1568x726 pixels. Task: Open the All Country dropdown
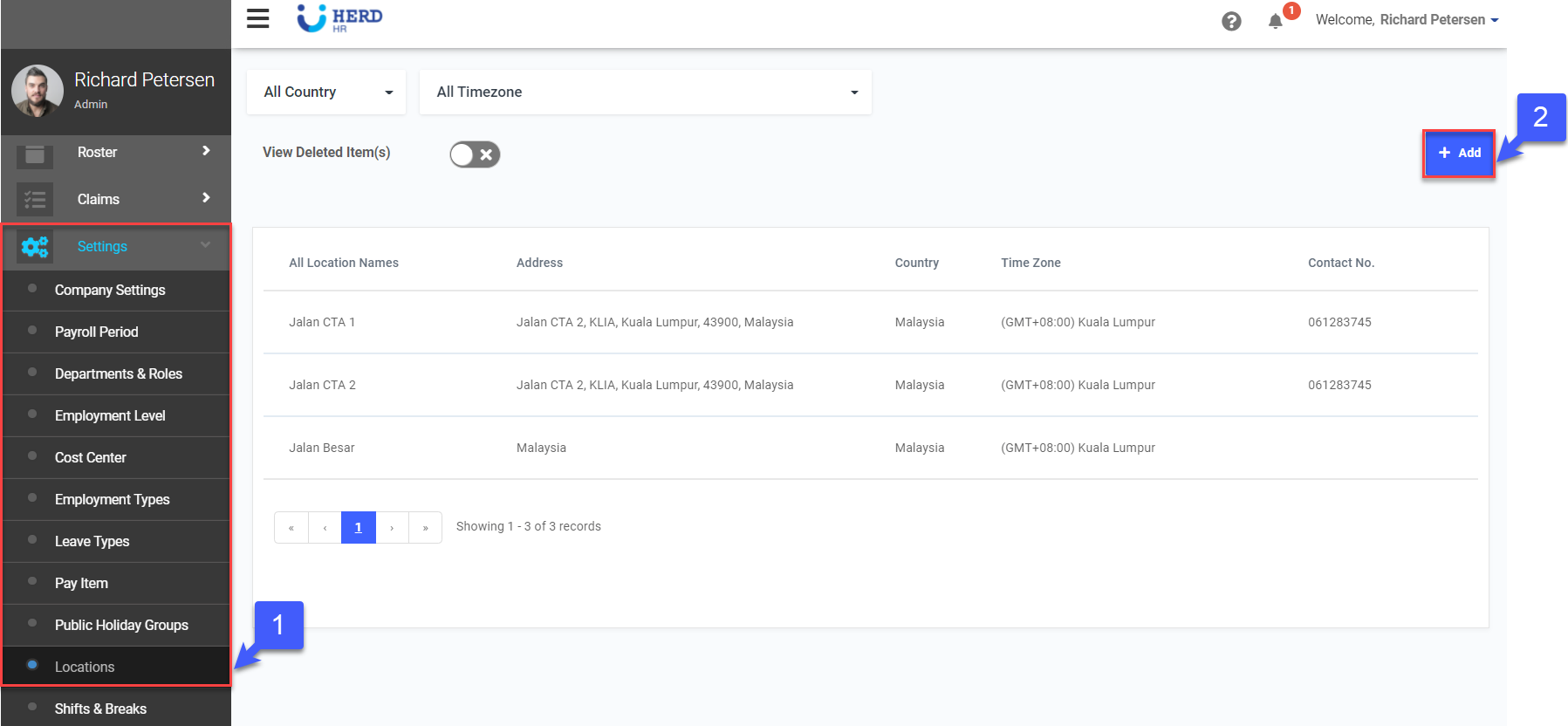(x=326, y=92)
